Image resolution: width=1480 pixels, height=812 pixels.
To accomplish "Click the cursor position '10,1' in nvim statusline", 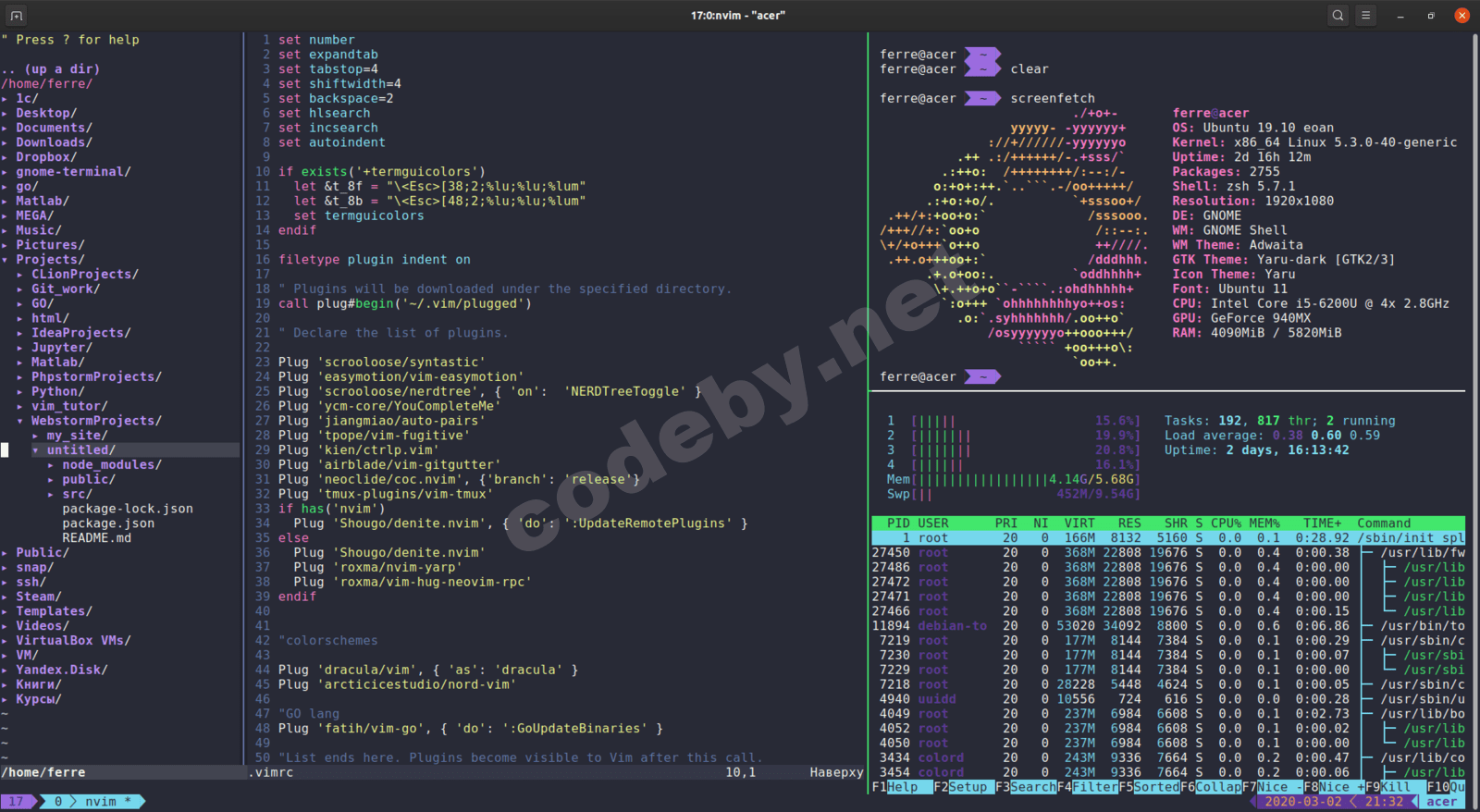I will (740, 772).
